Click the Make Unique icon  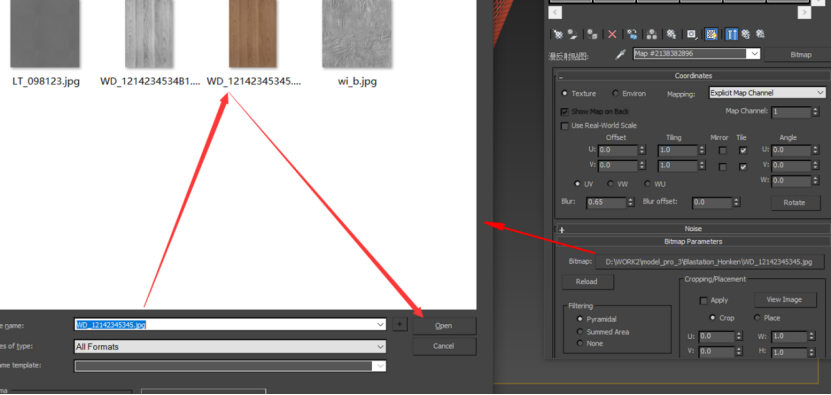[x=652, y=34]
